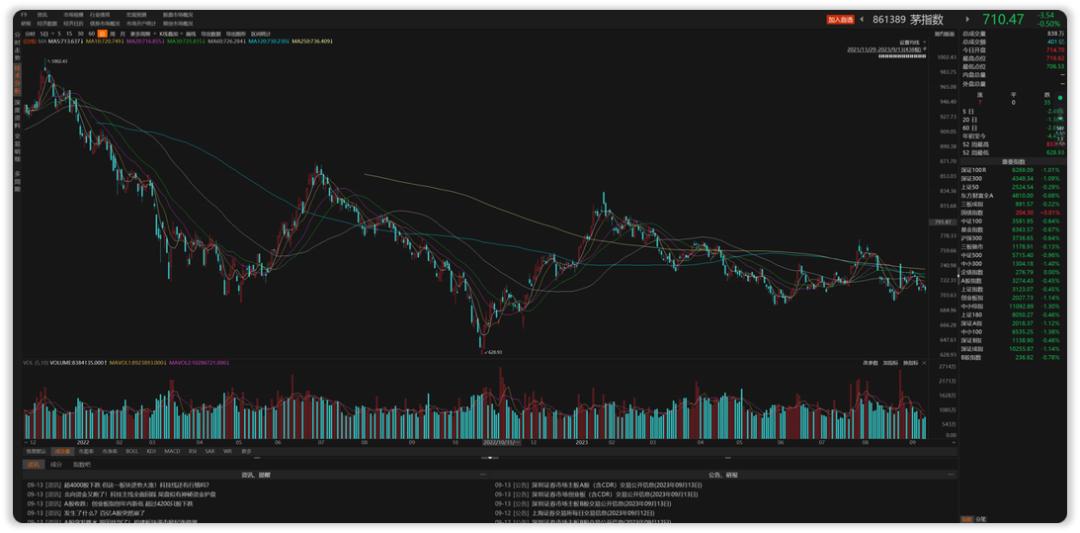Close the volume indicator sub-panel

coord(924,362)
